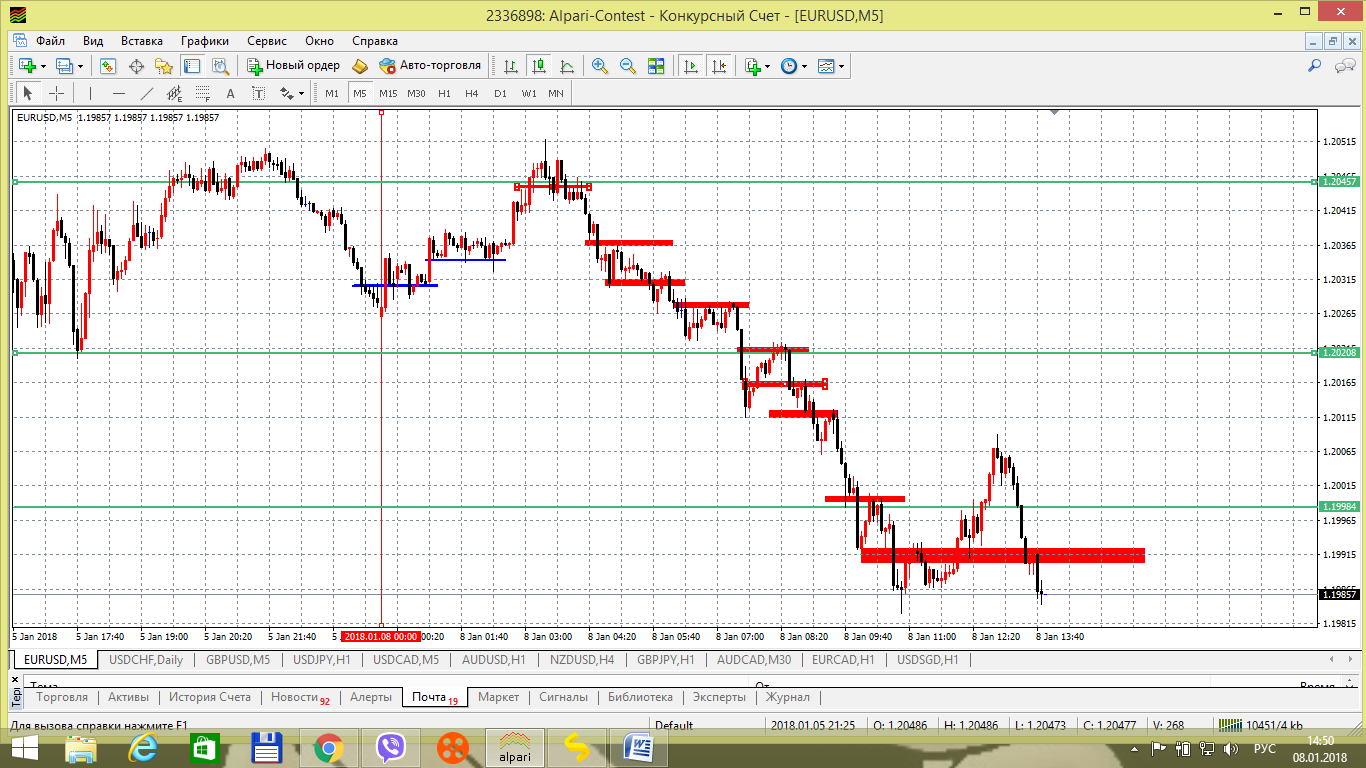This screenshot has width=1366, height=768.
Task: Switch chart to candlesticks mode
Action: pyautogui.click(x=539, y=66)
